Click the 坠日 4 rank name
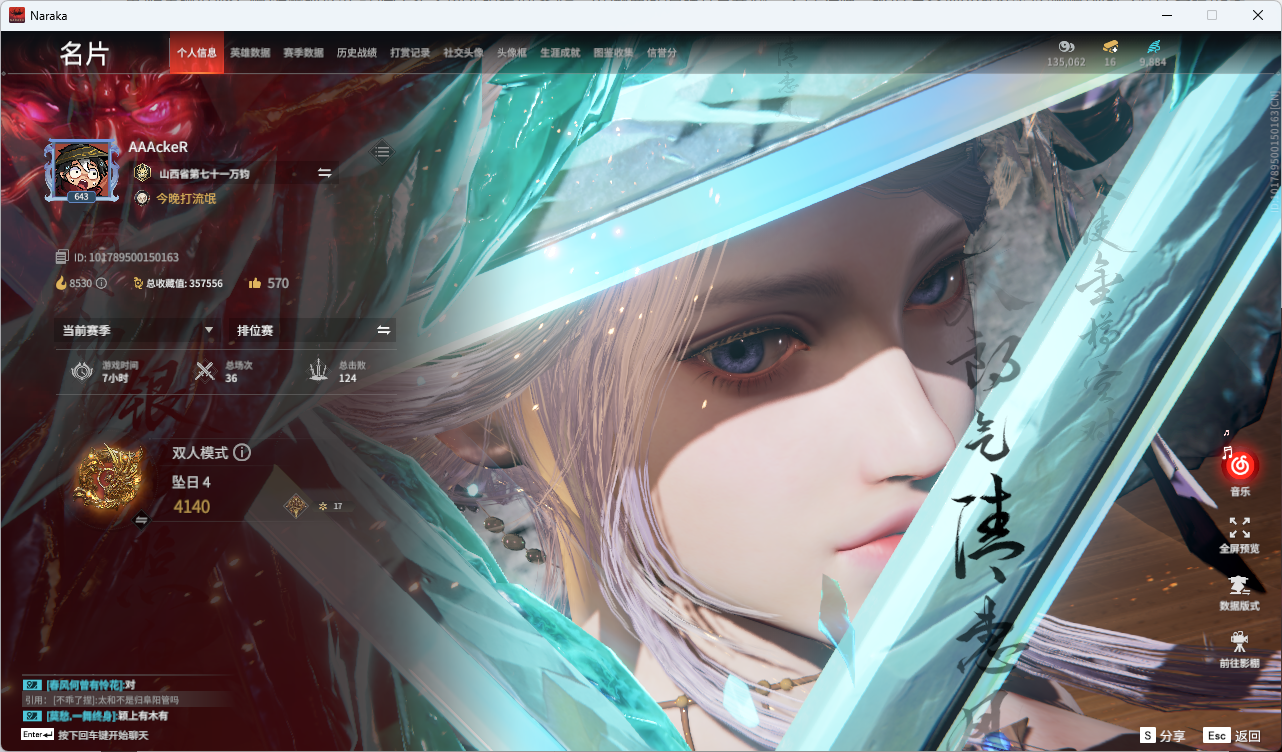The width and height of the screenshot is (1282, 752). click(191, 482)
